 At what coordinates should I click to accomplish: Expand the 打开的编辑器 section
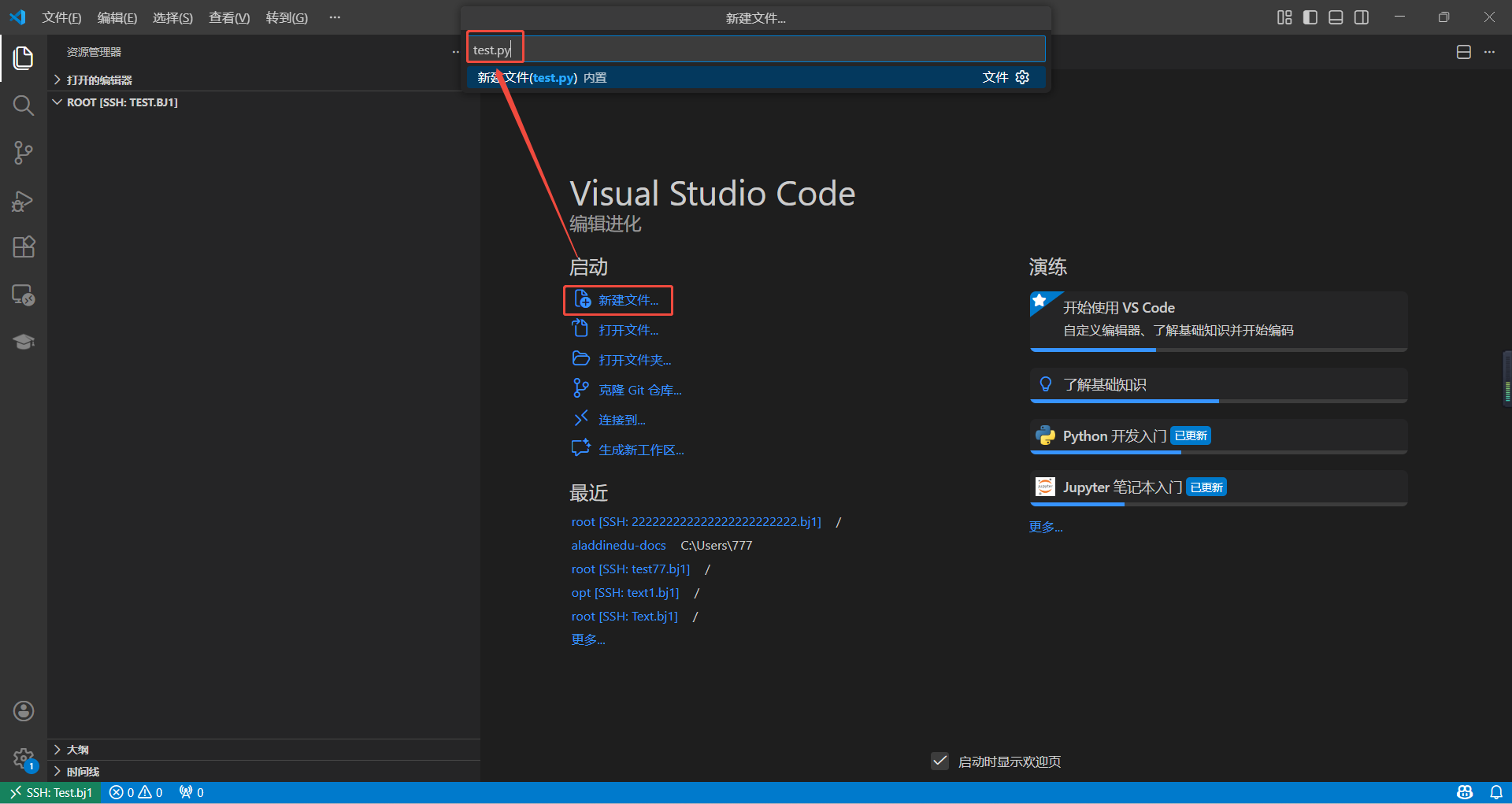coord(99,80)
